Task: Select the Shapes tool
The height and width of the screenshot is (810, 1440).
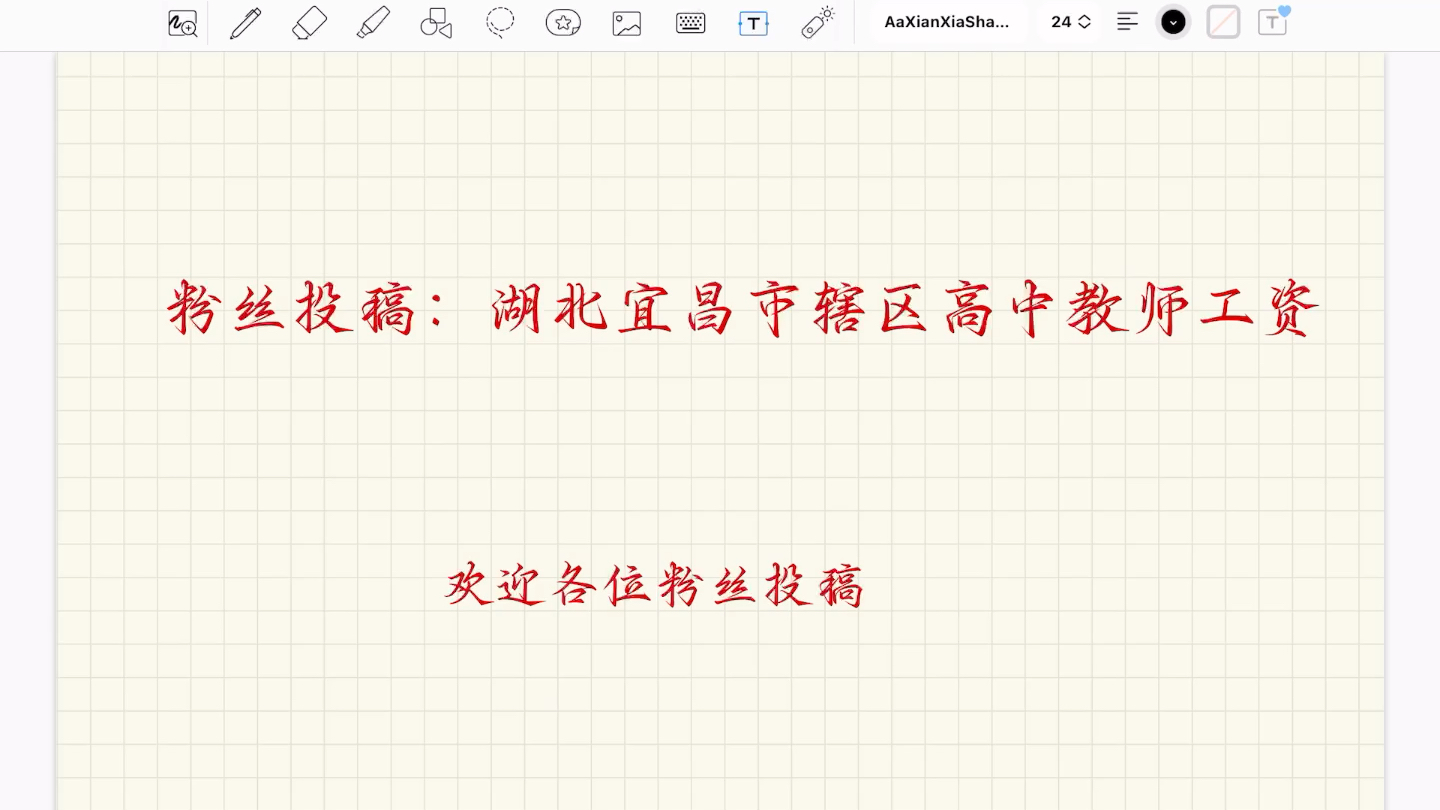Action: point(436,23)
